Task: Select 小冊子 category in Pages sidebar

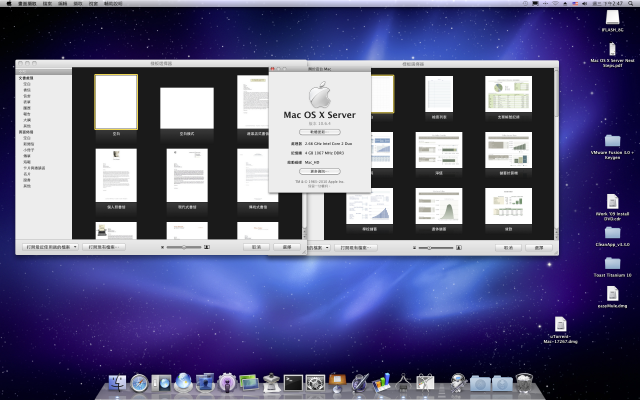Action: click(28, 150)
